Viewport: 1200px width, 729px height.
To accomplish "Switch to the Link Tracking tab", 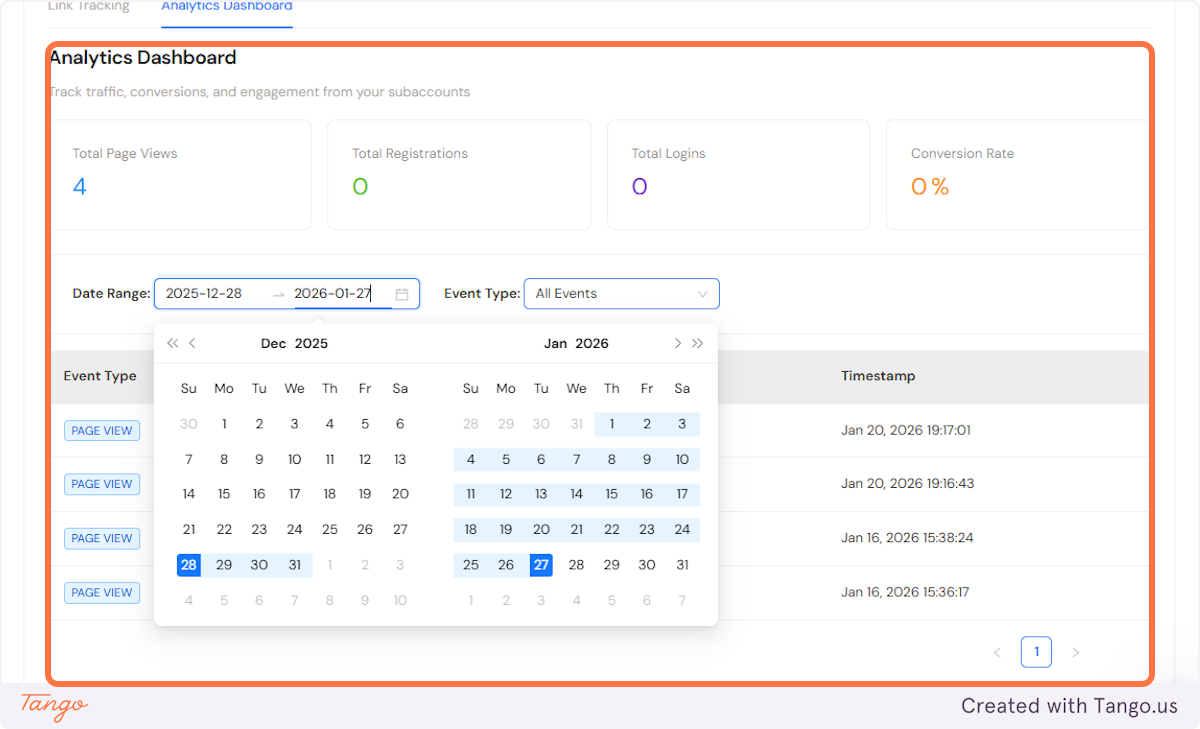I will coord(89,7).
